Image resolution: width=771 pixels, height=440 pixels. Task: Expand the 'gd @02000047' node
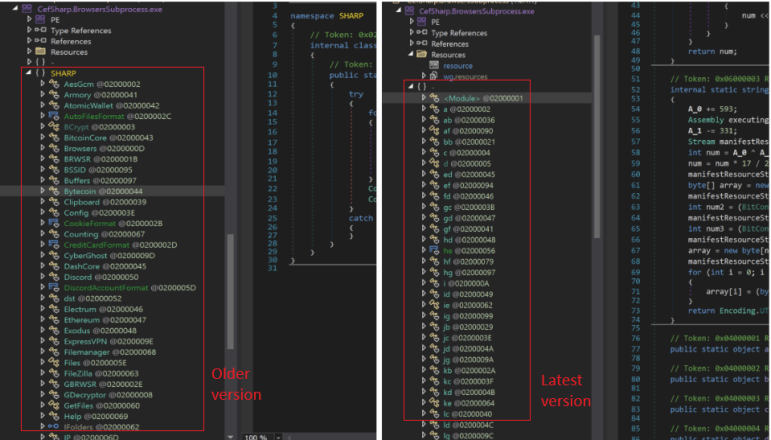pyautogui.click(x=423, y=218)
